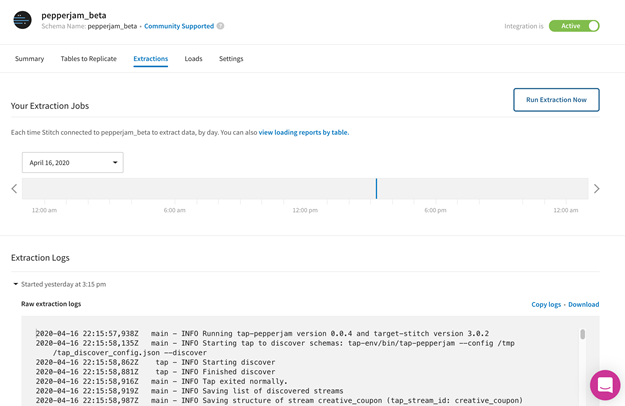The width and height of the screenshot is (625, 406).
Task: Click the log panel scrollbar thumb
Action: [583, 334]
